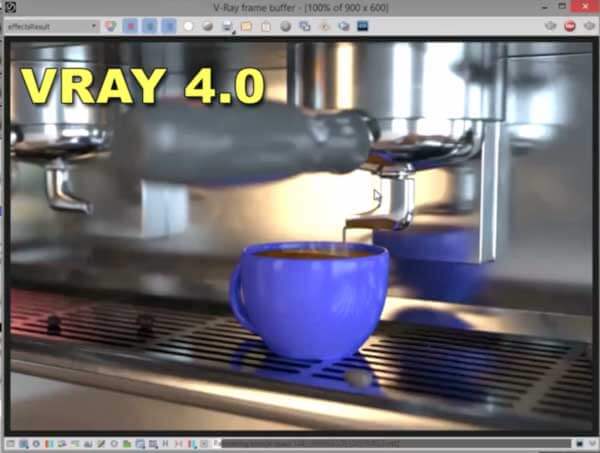Maximize the V-Ray frame buffer window

[562, 6]
